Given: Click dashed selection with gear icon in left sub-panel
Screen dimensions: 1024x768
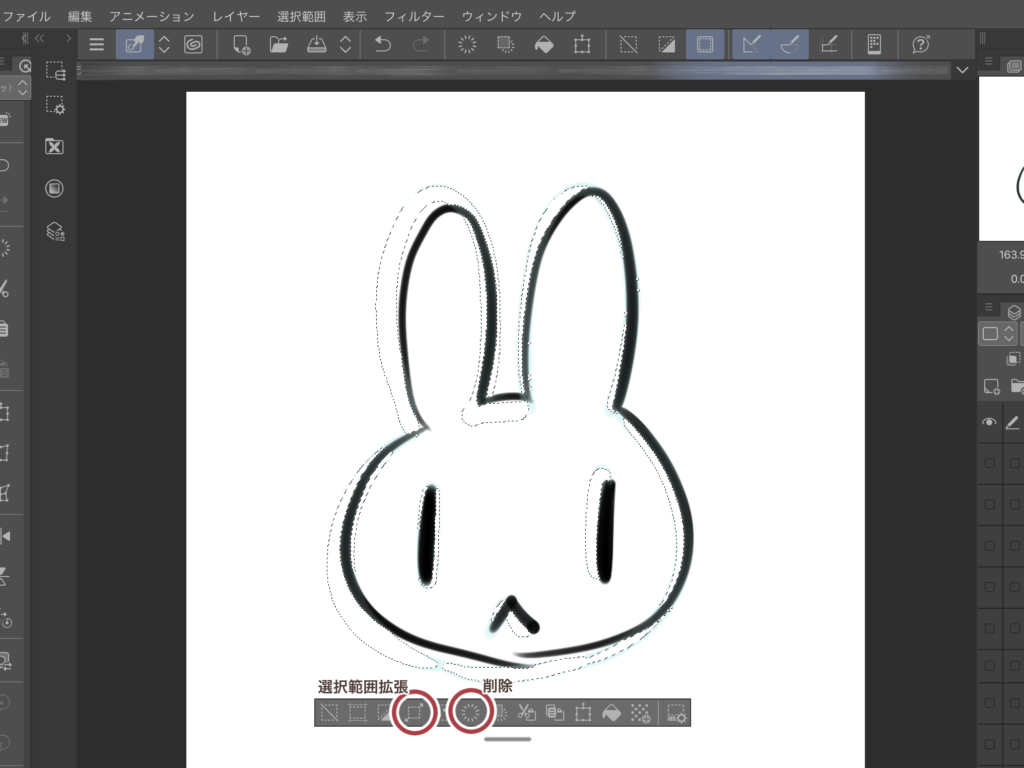Looking at the screenshot, I should click(55, 105).
